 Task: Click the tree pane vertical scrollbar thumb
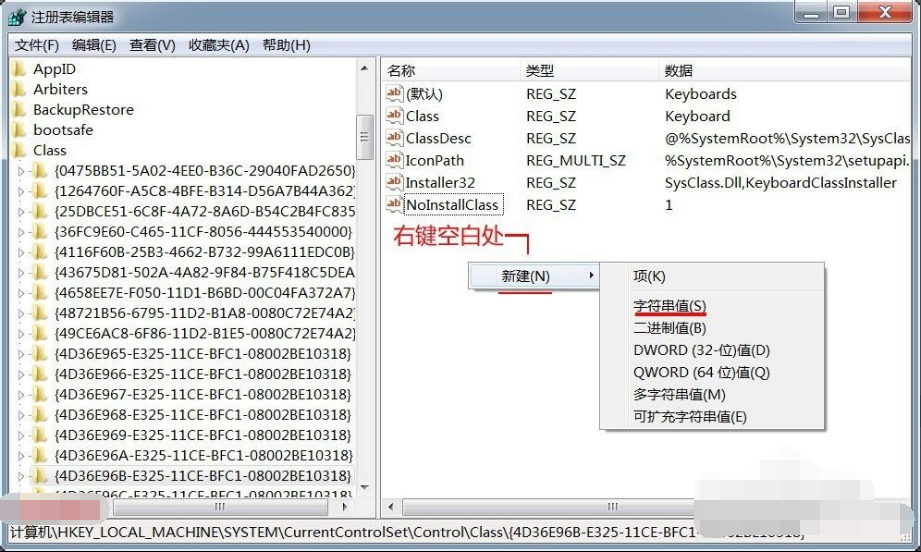[x=364, y=137]
